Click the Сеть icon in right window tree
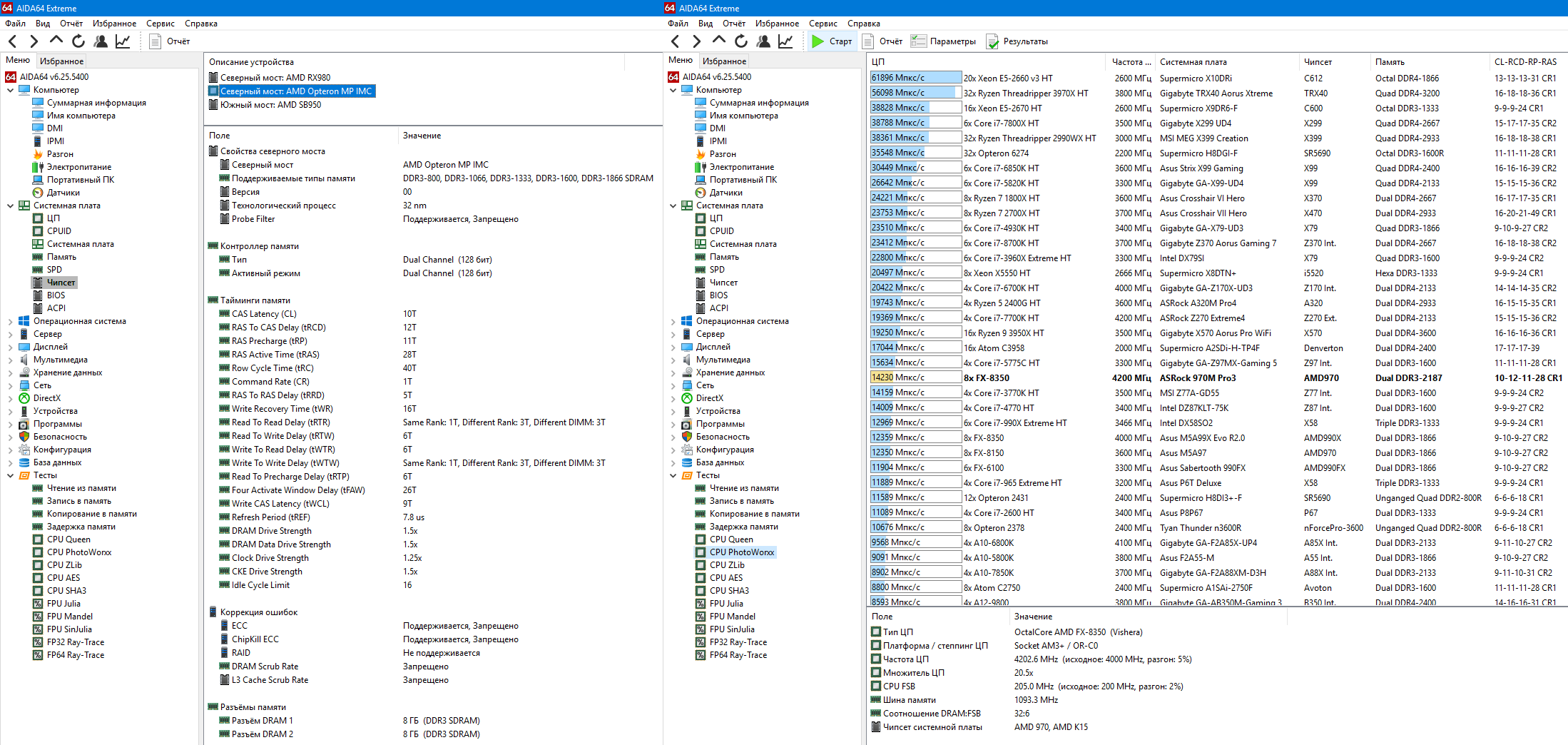Image resolution: width=1568 pixels, height=745 pixels. click(x=687, y=385)
